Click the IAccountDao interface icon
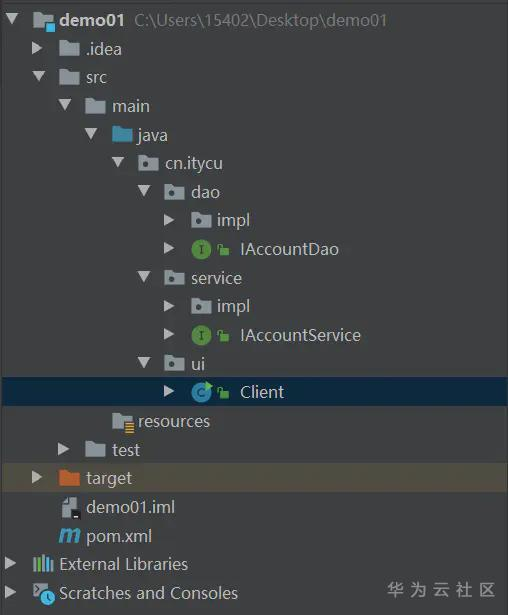The width and height of the screenshot is (508, 615). coord(201,249)
